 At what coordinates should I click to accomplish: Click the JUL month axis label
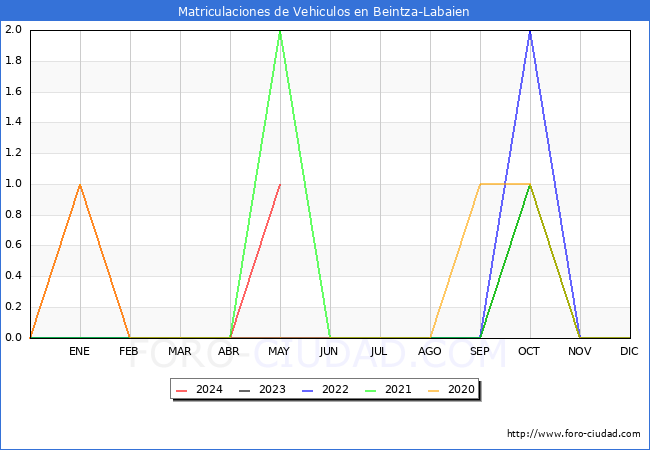coord(379,351)
